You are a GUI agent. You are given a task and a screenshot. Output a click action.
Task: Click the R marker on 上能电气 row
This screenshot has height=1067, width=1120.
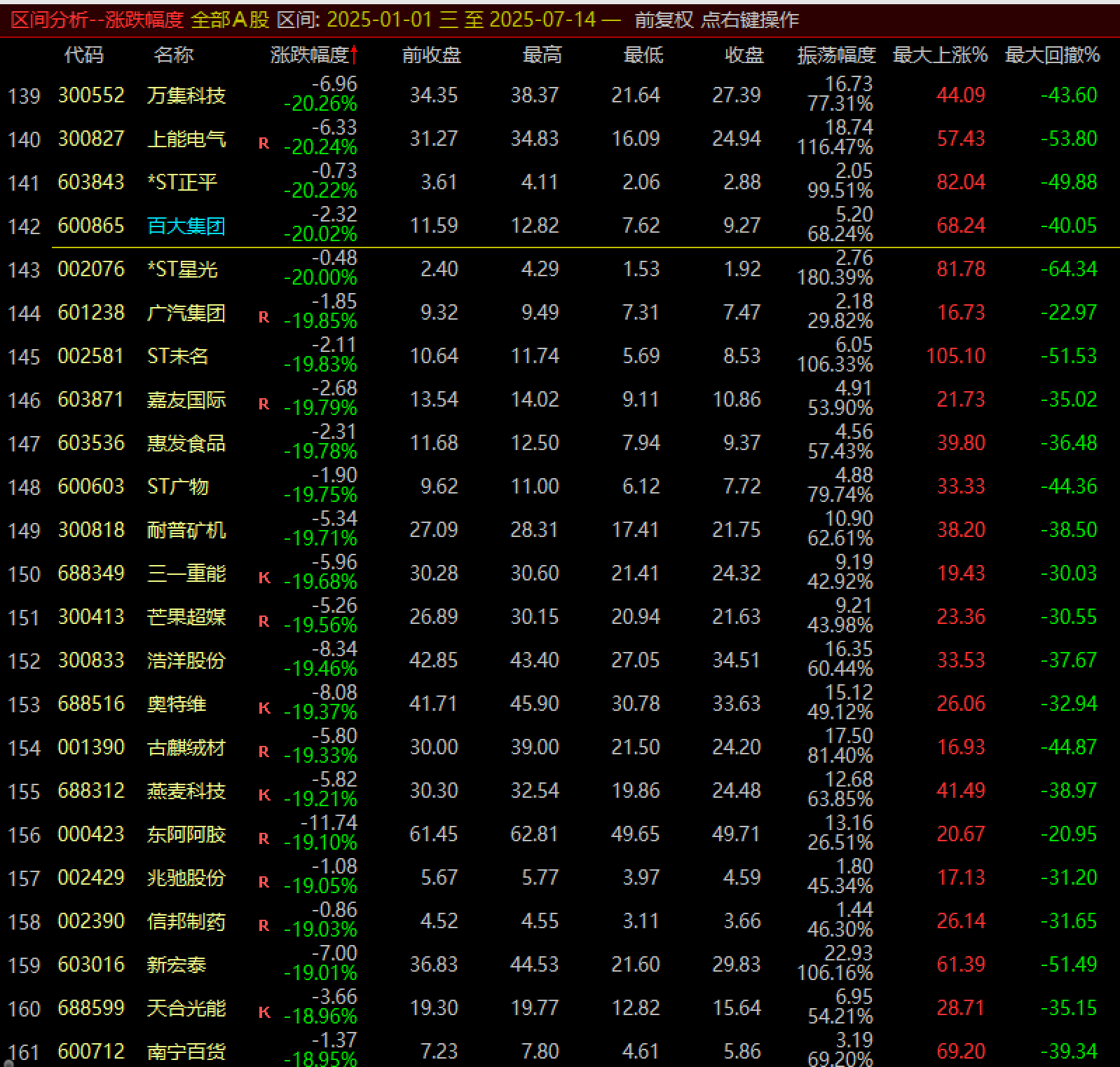tap(264, 143)
